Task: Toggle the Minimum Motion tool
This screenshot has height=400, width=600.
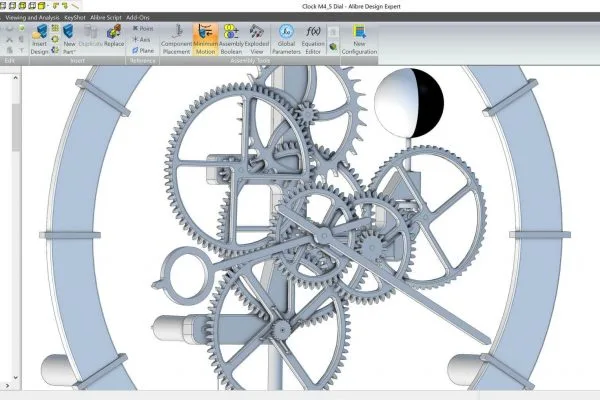Action: (205, 39)
